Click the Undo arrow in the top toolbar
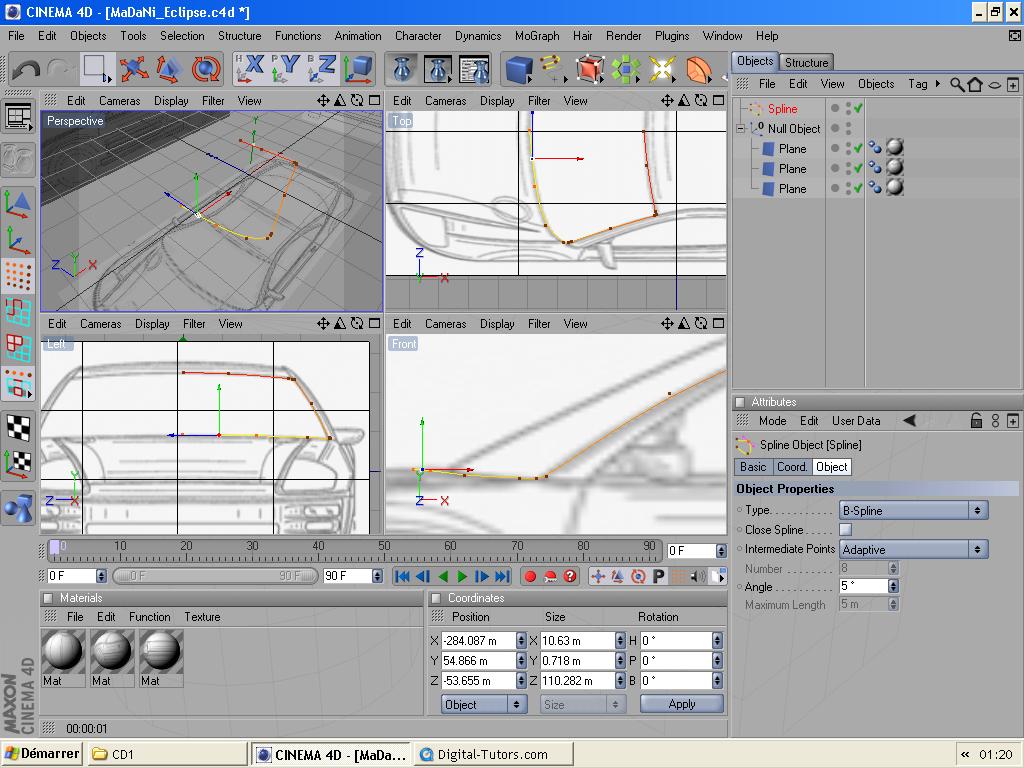 27,69
